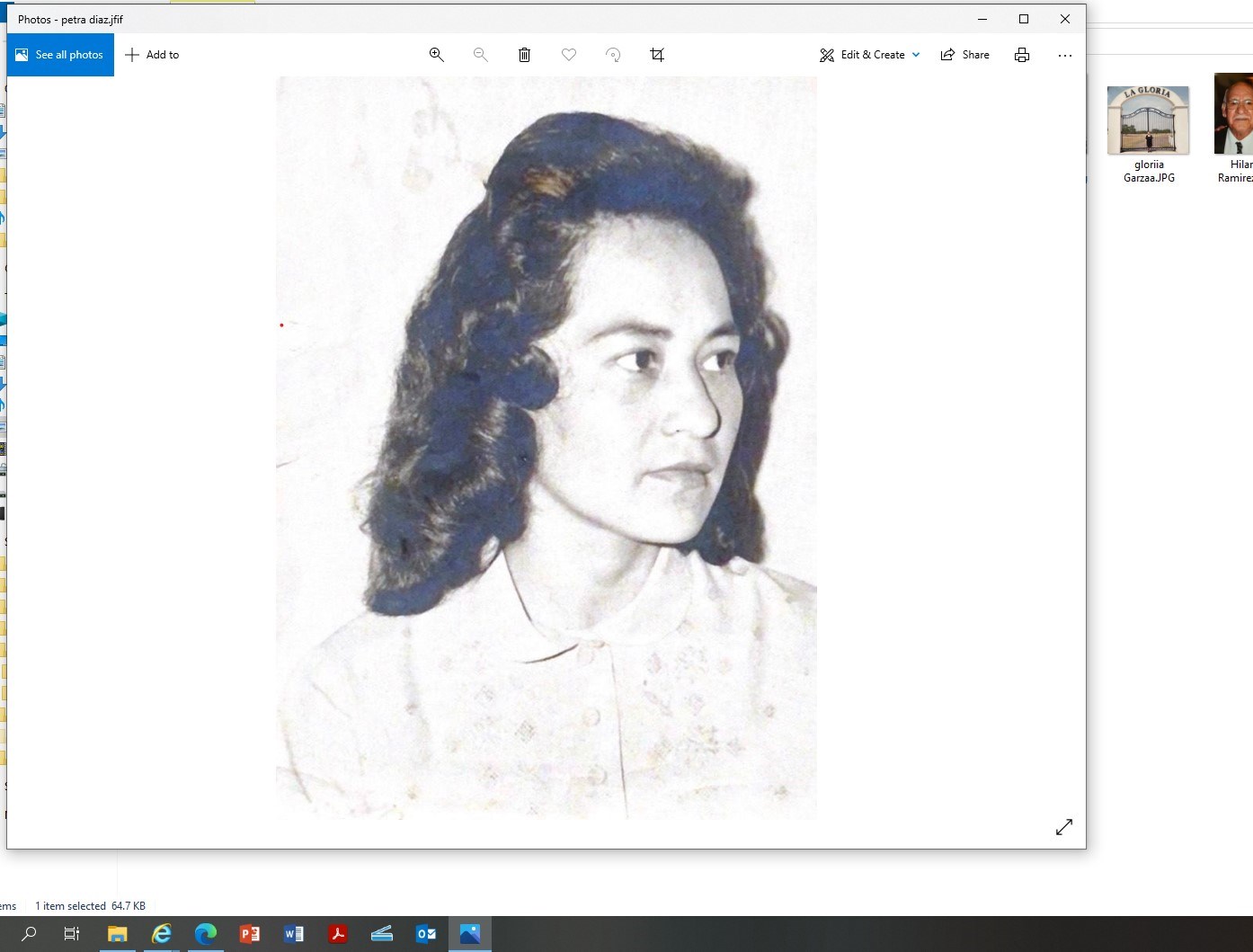The width and height of the screenshot is (1253, 952).
Task: Click the Zoom in magnifier icon
Action: coord(437,54)
